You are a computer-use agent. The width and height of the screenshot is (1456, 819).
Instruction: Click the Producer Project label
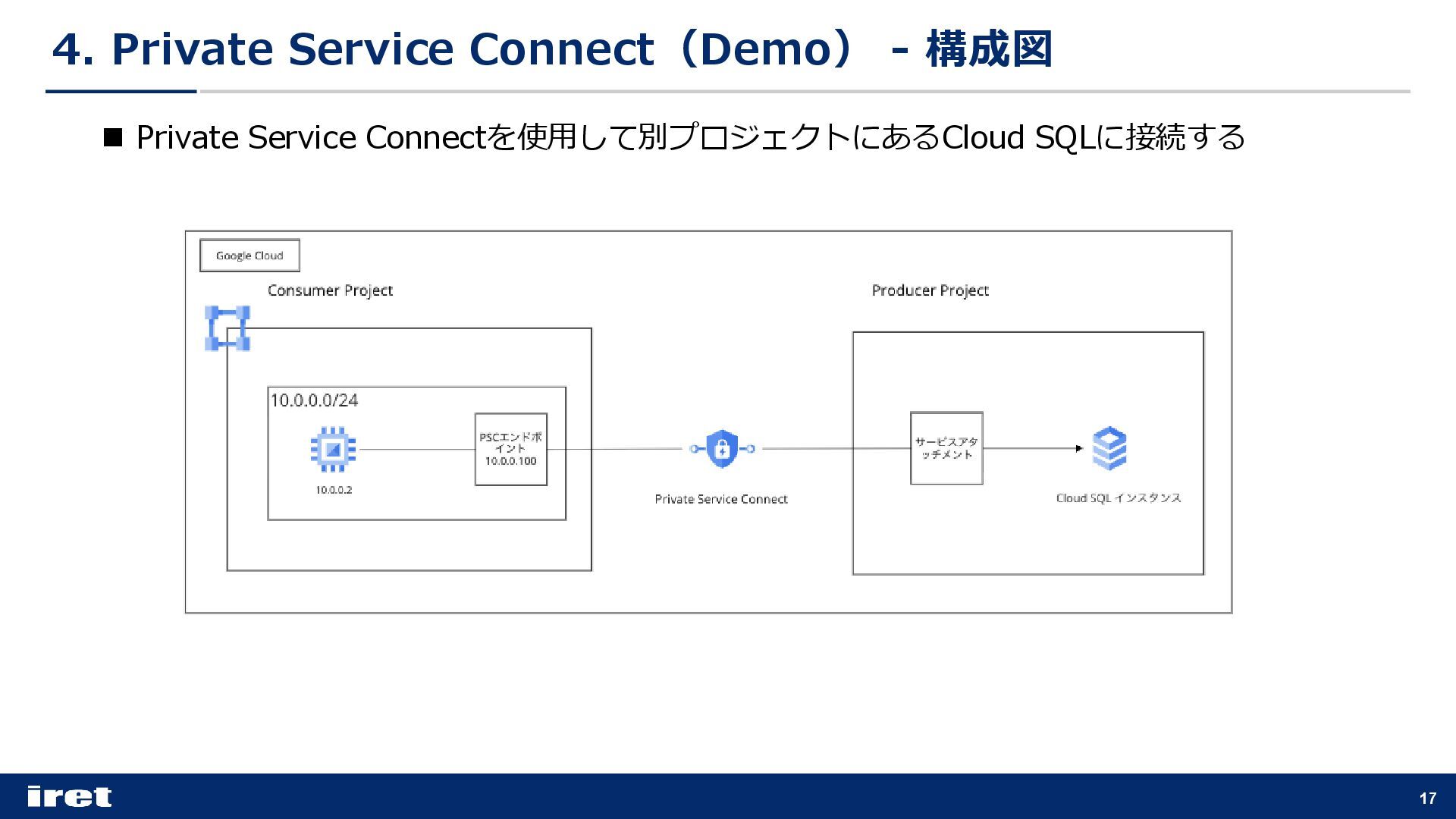pos(930,290)
